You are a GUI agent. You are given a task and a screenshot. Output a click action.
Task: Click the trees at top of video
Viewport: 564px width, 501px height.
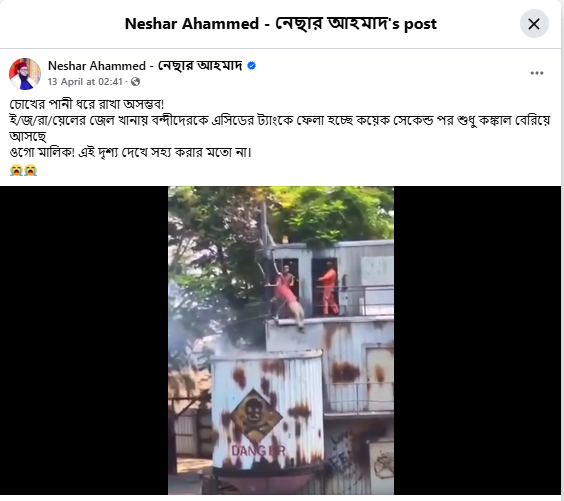click(x=281, y=215)
